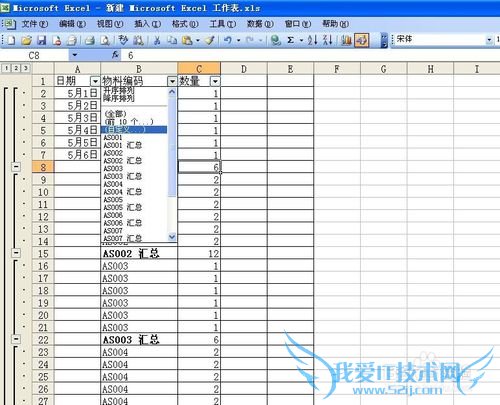The width and height of the screenshot is (500, 405).
Task: Open the Chart Wizard icon
Action: click(346, 40)
